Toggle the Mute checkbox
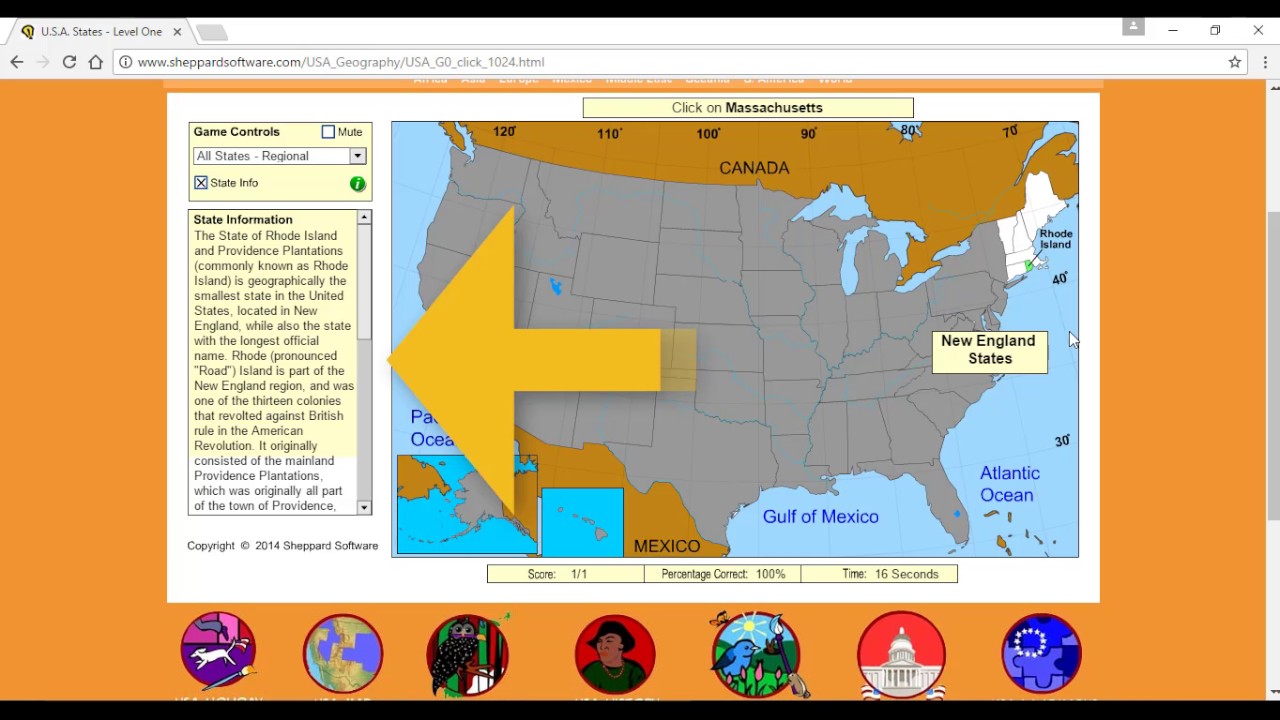The height and width of the screenshot is (720, 1280). pyautogui.click(x=328, y=132)
